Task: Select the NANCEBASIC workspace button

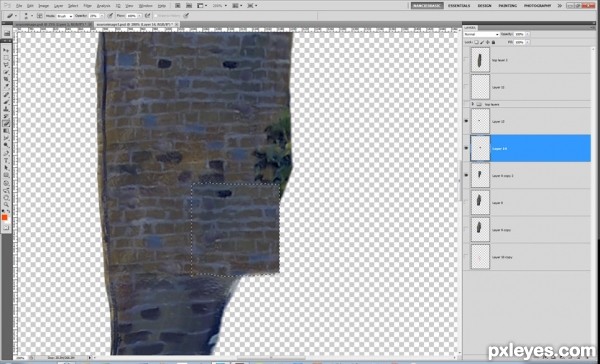Action: click(x=427, y=6)
